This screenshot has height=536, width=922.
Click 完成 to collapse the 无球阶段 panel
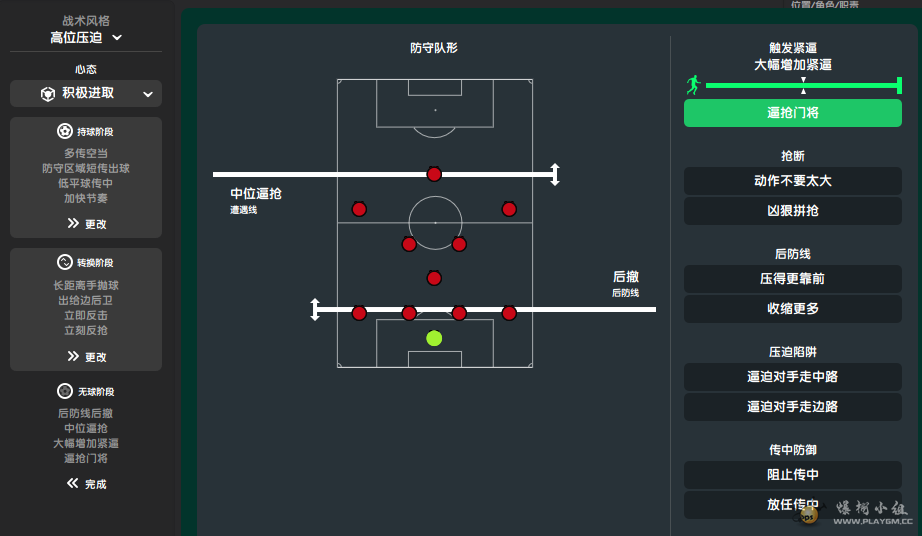click(x=86, y=484)
